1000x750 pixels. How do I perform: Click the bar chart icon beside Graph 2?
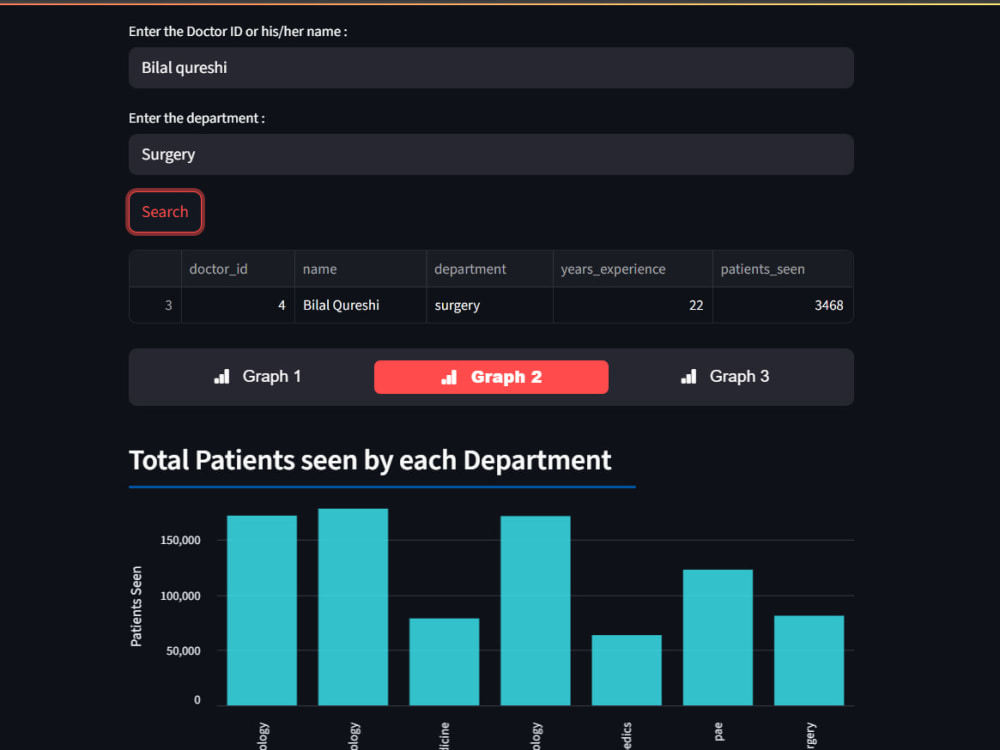point(449,377)
